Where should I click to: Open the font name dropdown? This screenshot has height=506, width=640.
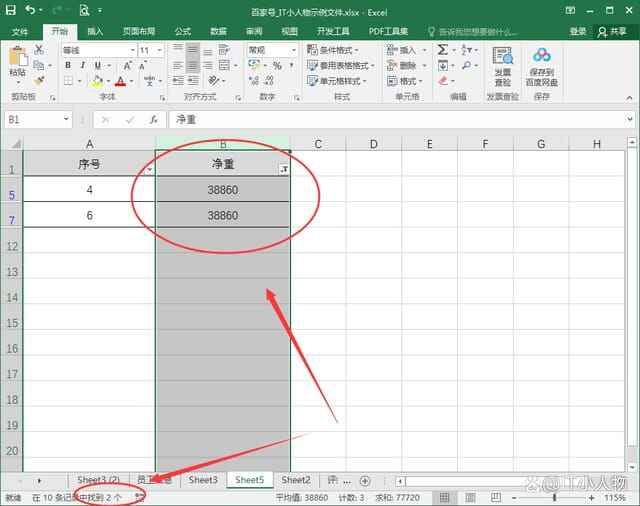pyautogui.click(x=133, y=50)
